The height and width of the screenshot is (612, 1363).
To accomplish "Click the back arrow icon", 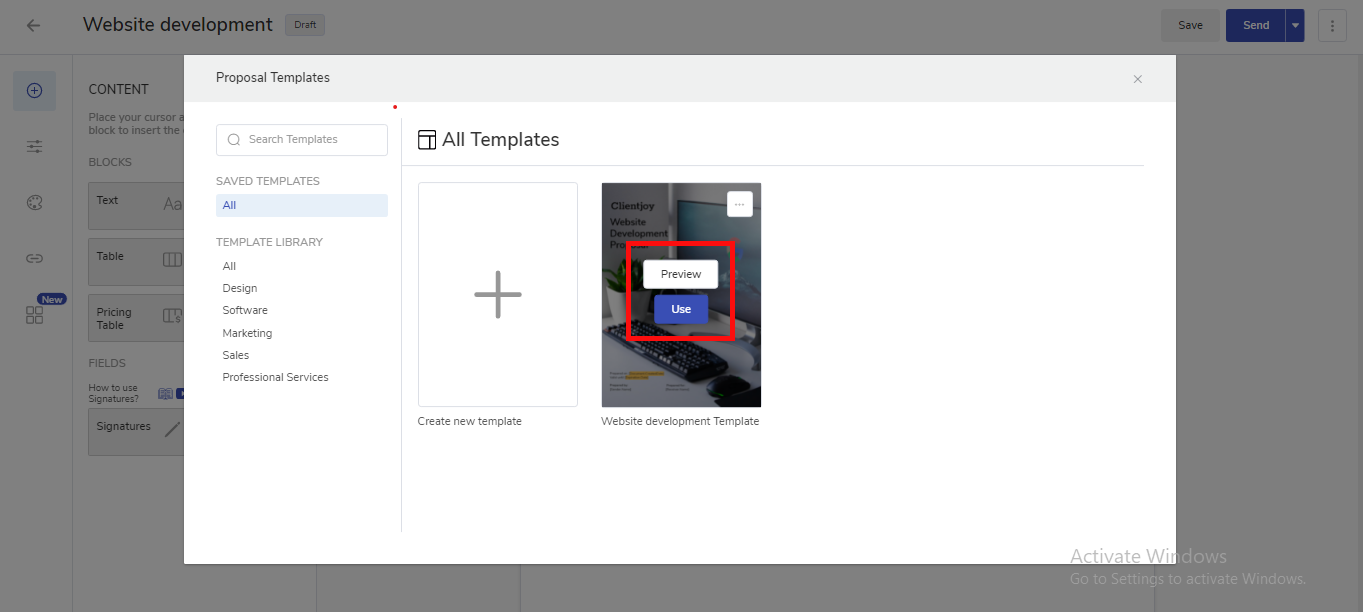I will pos(34,25).
